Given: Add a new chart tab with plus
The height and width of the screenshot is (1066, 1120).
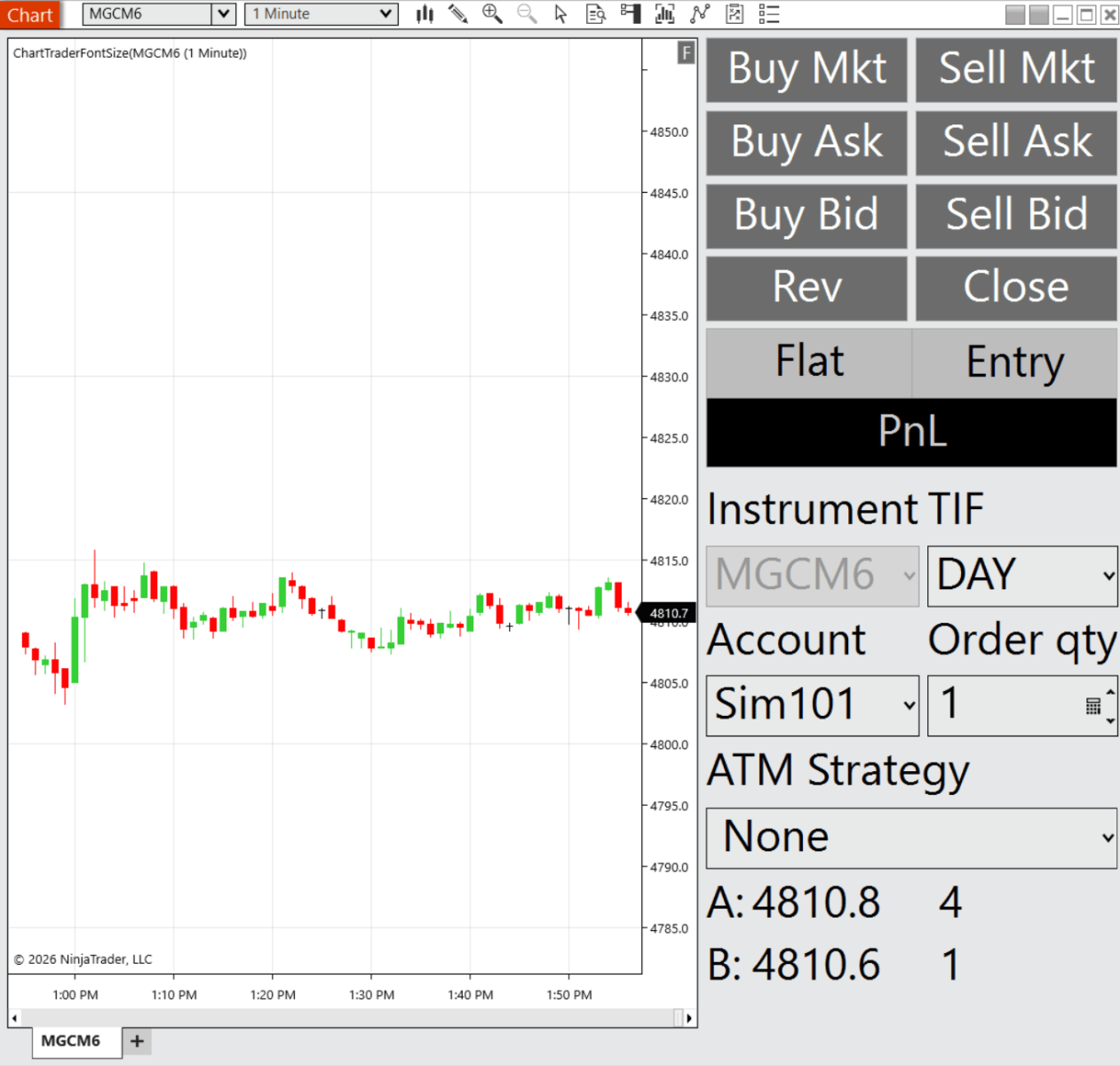Looking at the screenshot, I should click(x=137, y=1041).
